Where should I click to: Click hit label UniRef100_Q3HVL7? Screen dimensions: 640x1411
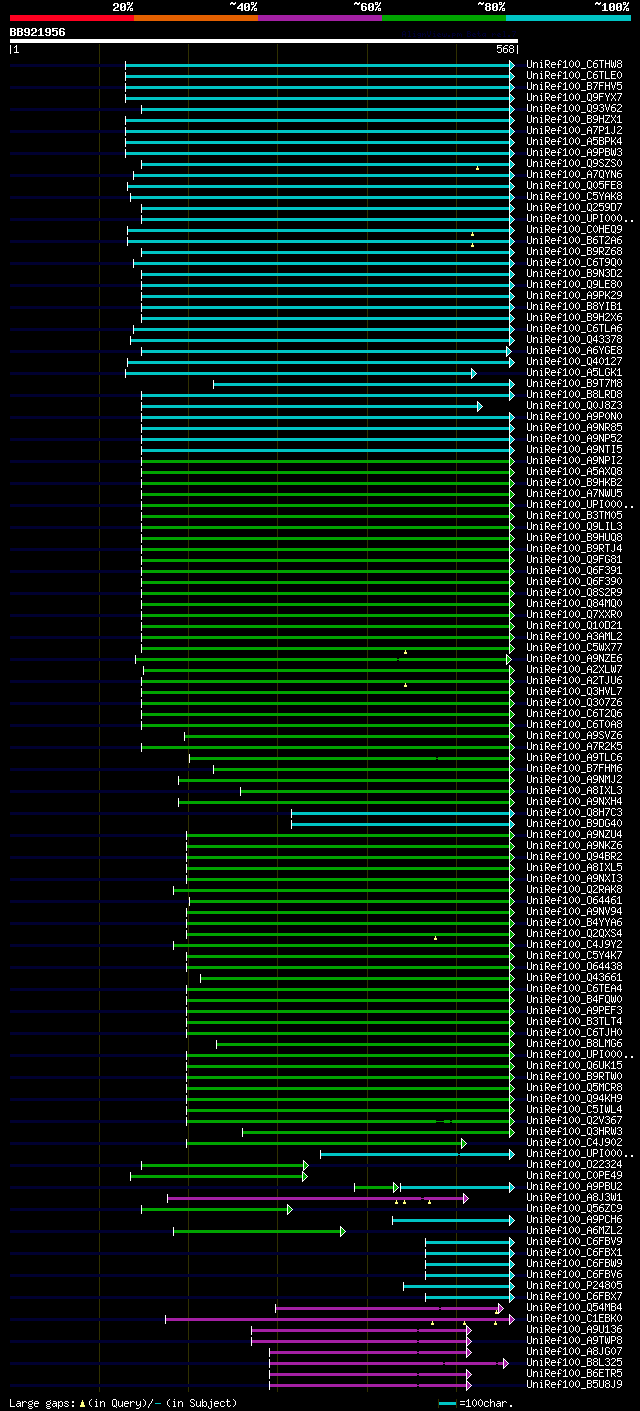coord(574,691)
